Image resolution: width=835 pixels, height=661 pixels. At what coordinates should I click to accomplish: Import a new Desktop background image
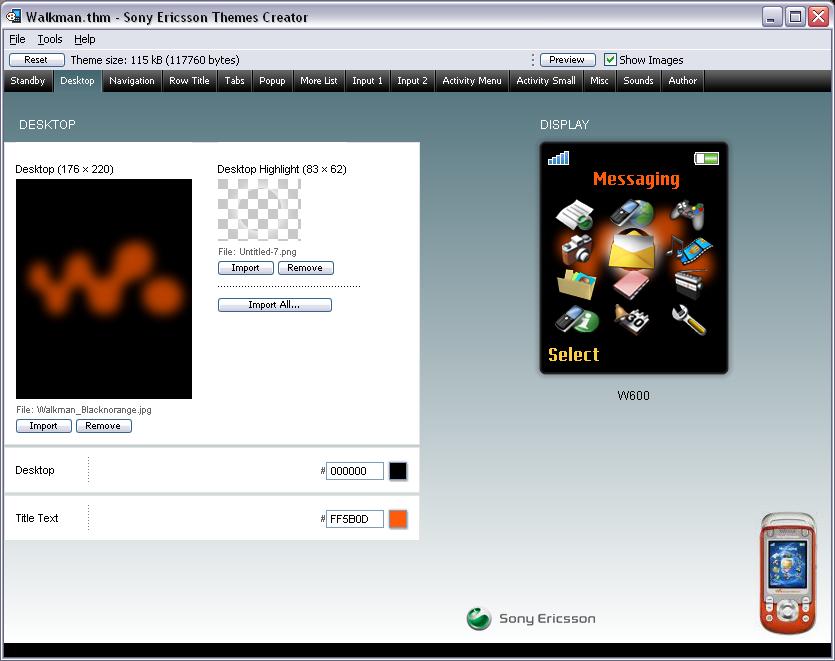(x=43, y=426)
